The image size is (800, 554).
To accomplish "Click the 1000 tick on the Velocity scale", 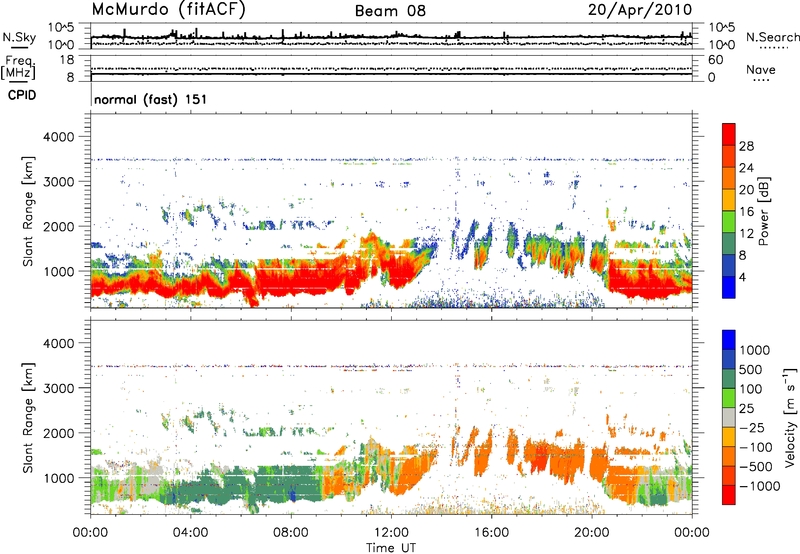I will (755, 350).
